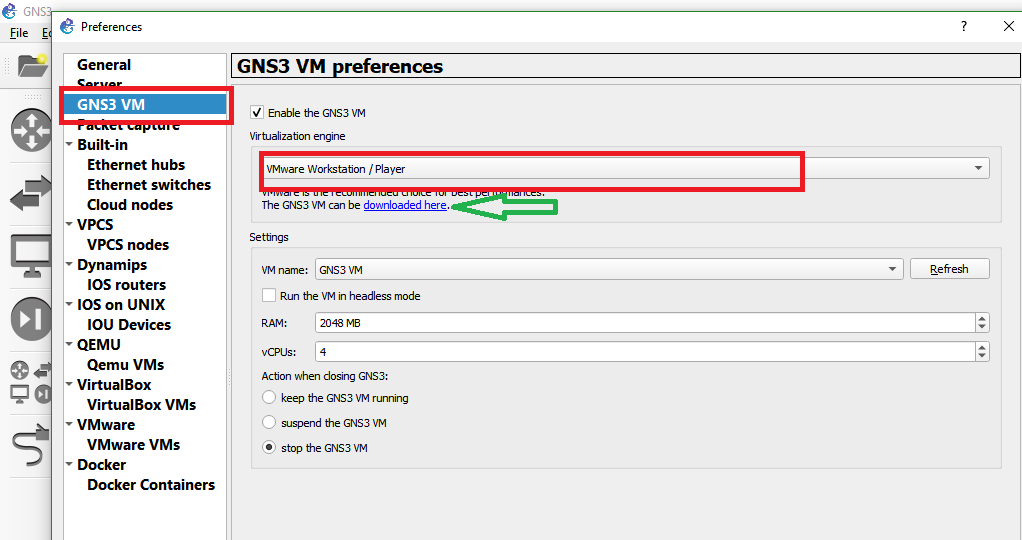Select the Docker category label
Image resolution: width=1022 pixels, height=540 pixels.
coord(101,464)
